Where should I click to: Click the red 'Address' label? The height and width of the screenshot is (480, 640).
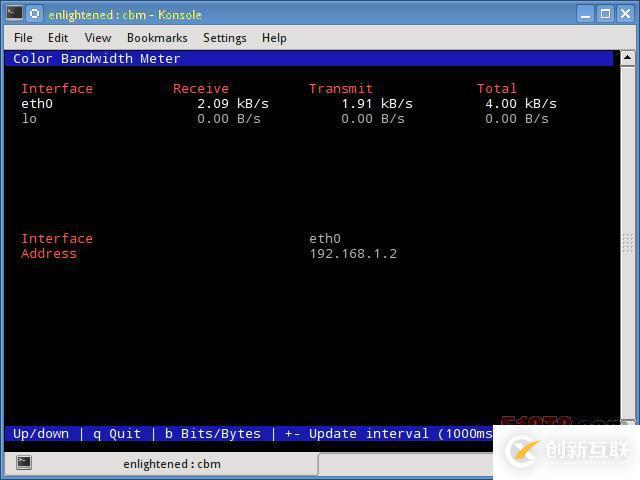49,254
